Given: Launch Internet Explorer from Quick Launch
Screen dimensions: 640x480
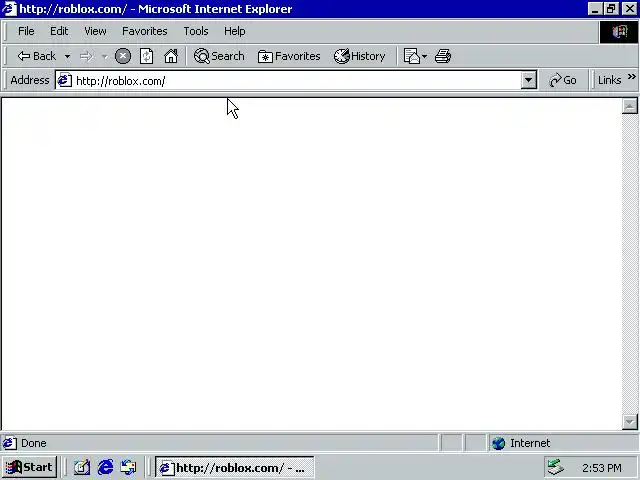Looking at the screenshot, I should pyautogui.click(x=105, y=467).
